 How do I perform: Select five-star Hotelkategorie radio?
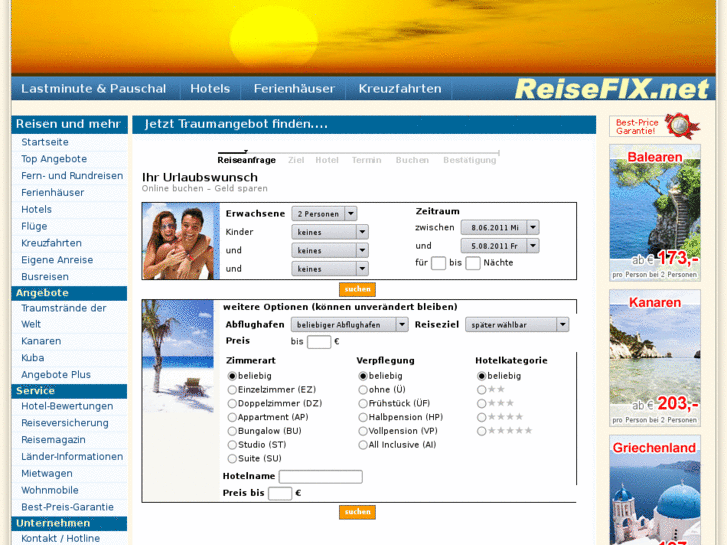481,431
